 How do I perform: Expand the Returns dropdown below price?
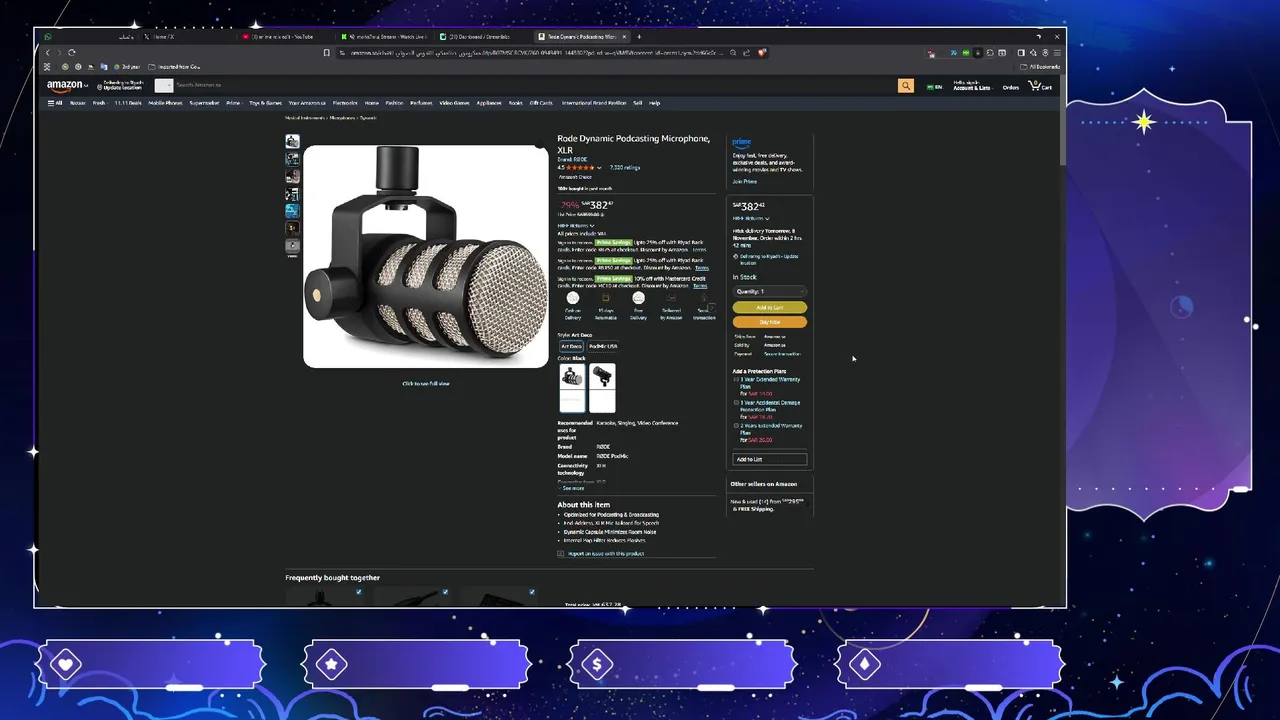point(575,225)
